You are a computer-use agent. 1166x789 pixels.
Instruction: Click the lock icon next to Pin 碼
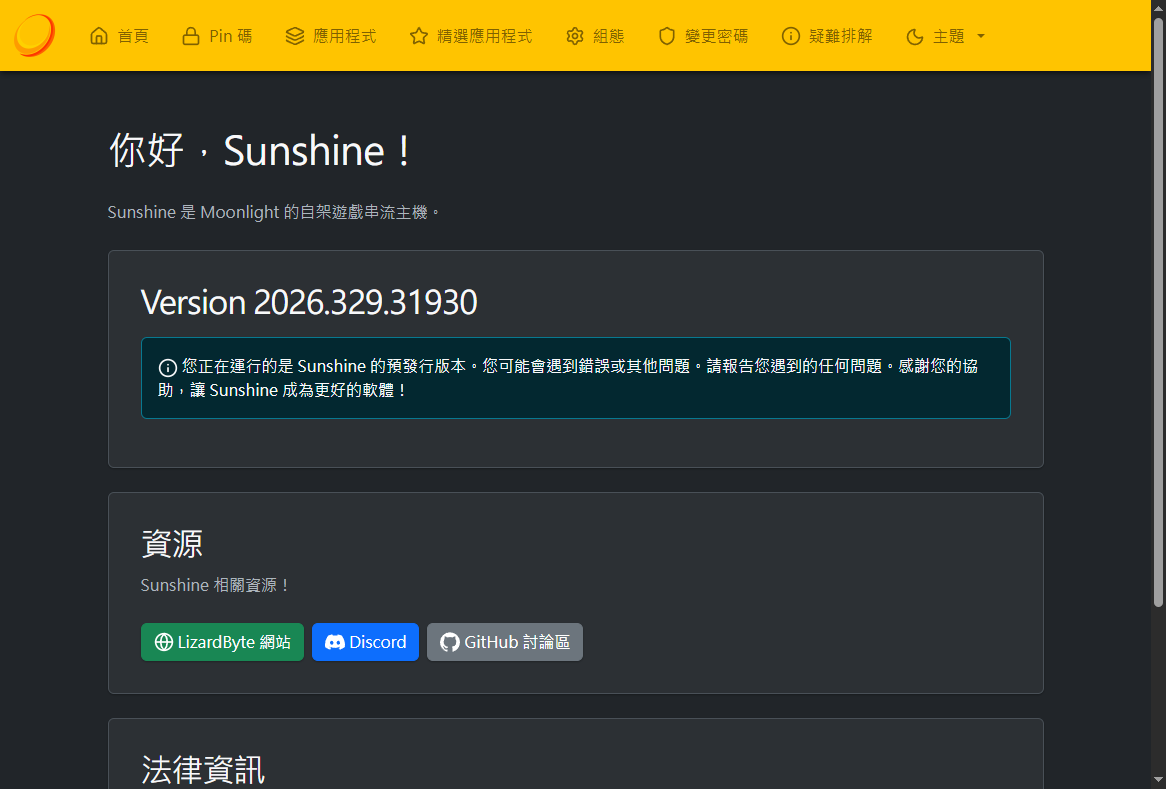click(190, 36)
